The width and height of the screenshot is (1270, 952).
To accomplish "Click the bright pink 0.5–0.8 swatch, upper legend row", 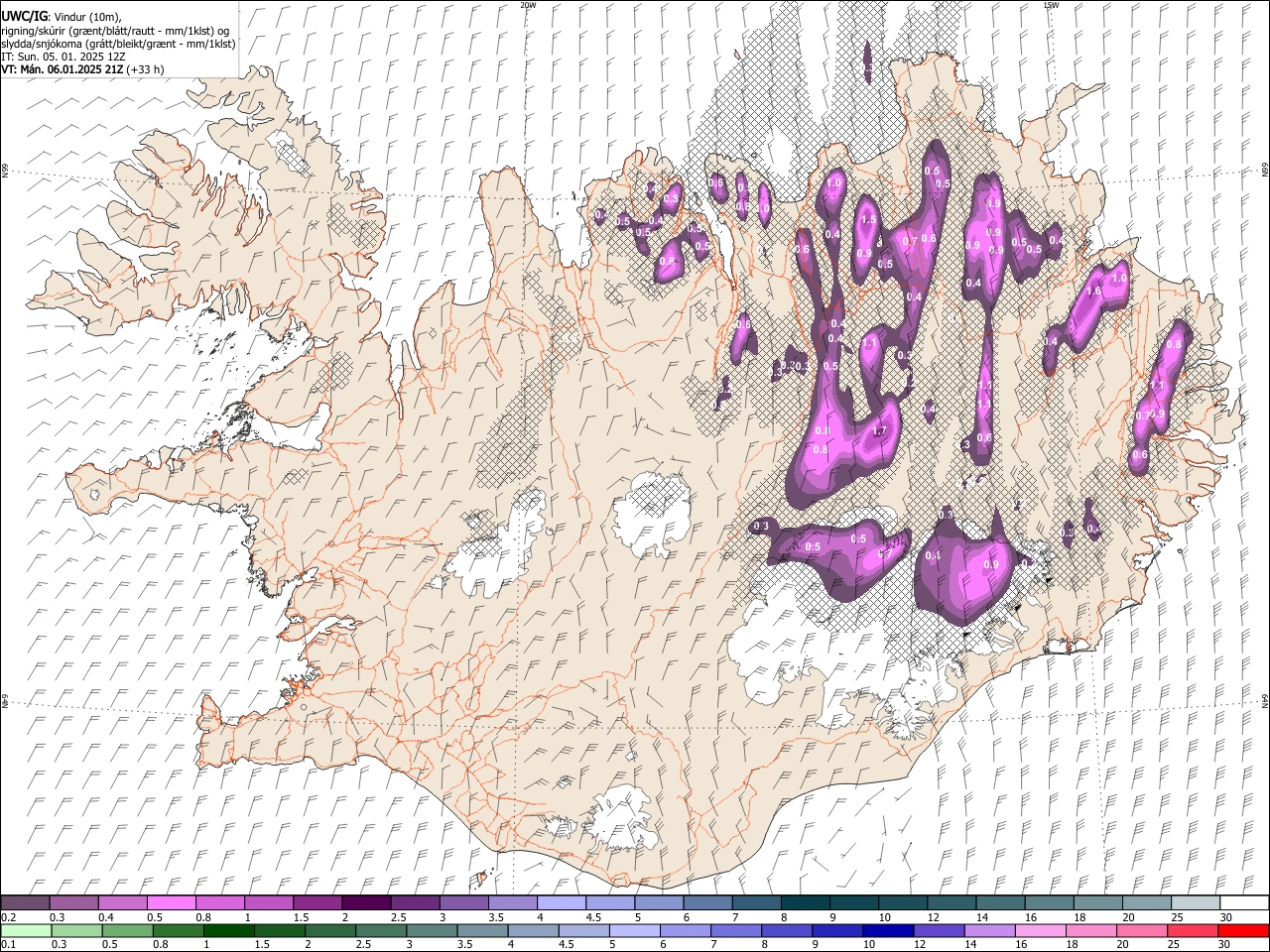I will point(171,903).
